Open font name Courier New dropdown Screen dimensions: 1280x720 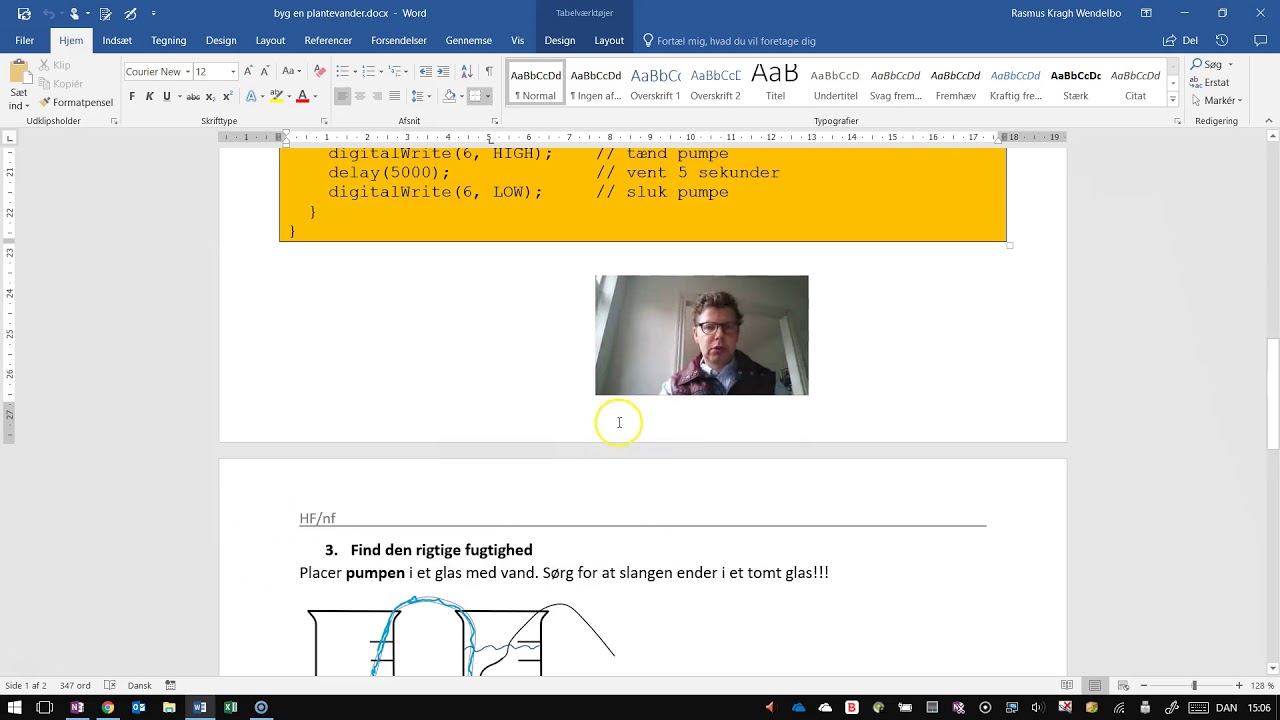[x=187, y=72]
